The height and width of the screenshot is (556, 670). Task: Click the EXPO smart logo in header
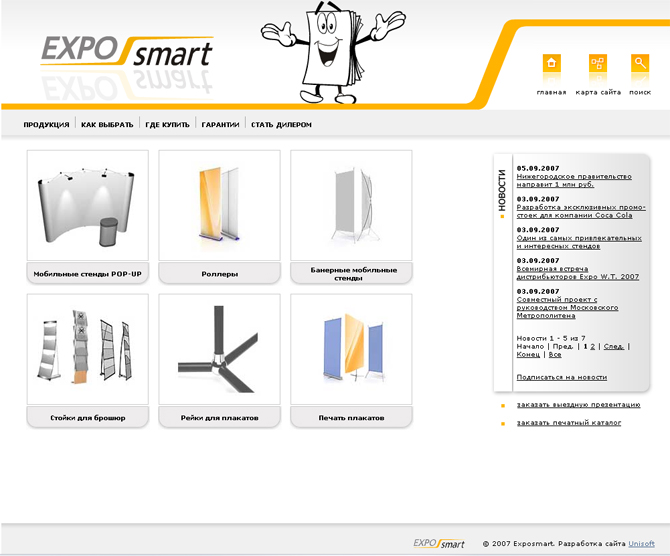pyautogui.click(x=127, y=52)
